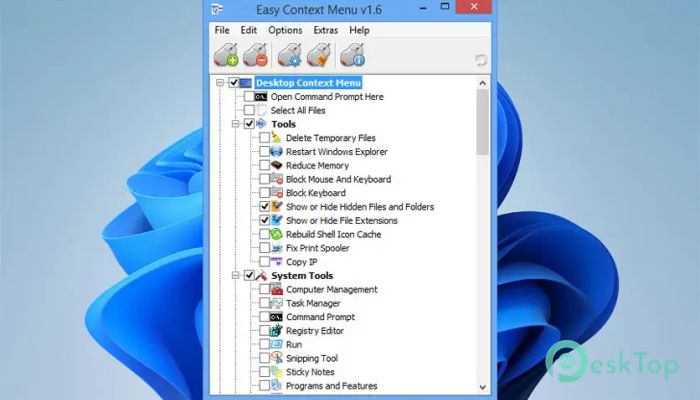Select the Reduce Memory row text
The image size is (700, 400).
click(317, 166)
